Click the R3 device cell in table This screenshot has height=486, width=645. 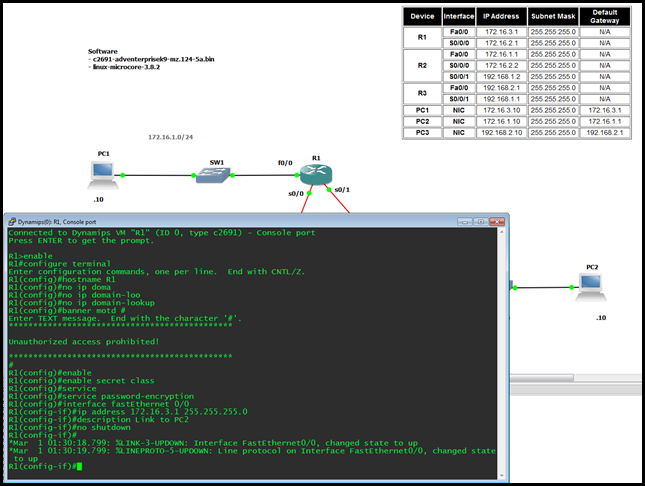[422, 93]
